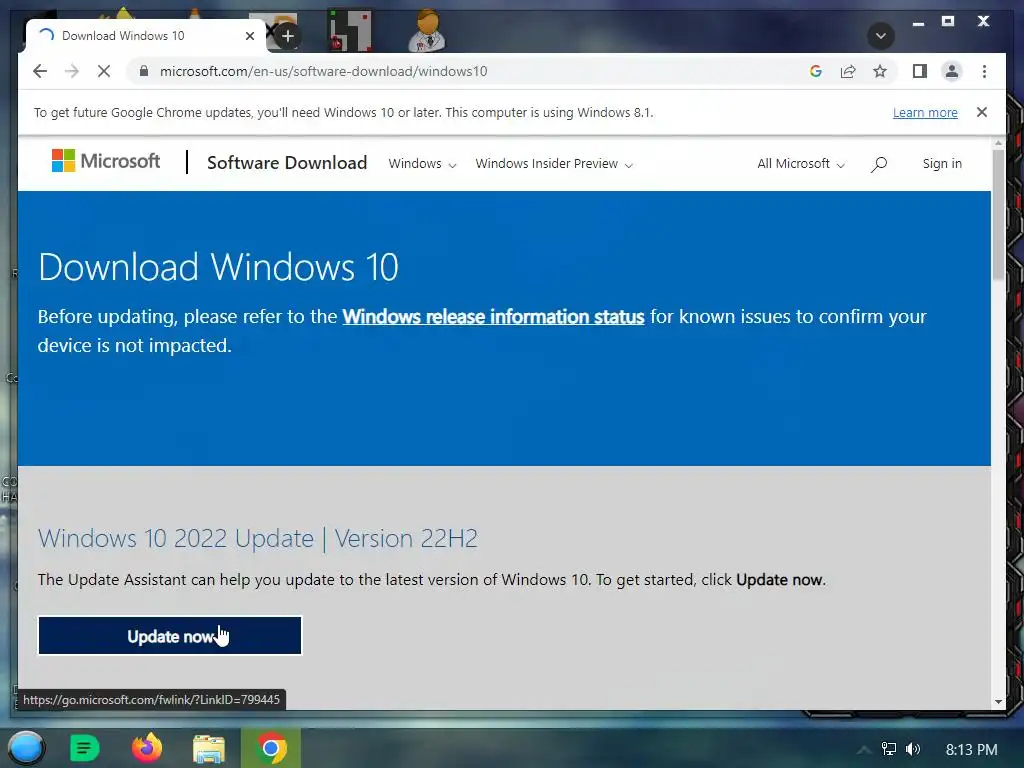Image resolution: width=1024 pixels, height=768 pixels.
Task: Click the Update now button
Action: click(x=170, y=635)
